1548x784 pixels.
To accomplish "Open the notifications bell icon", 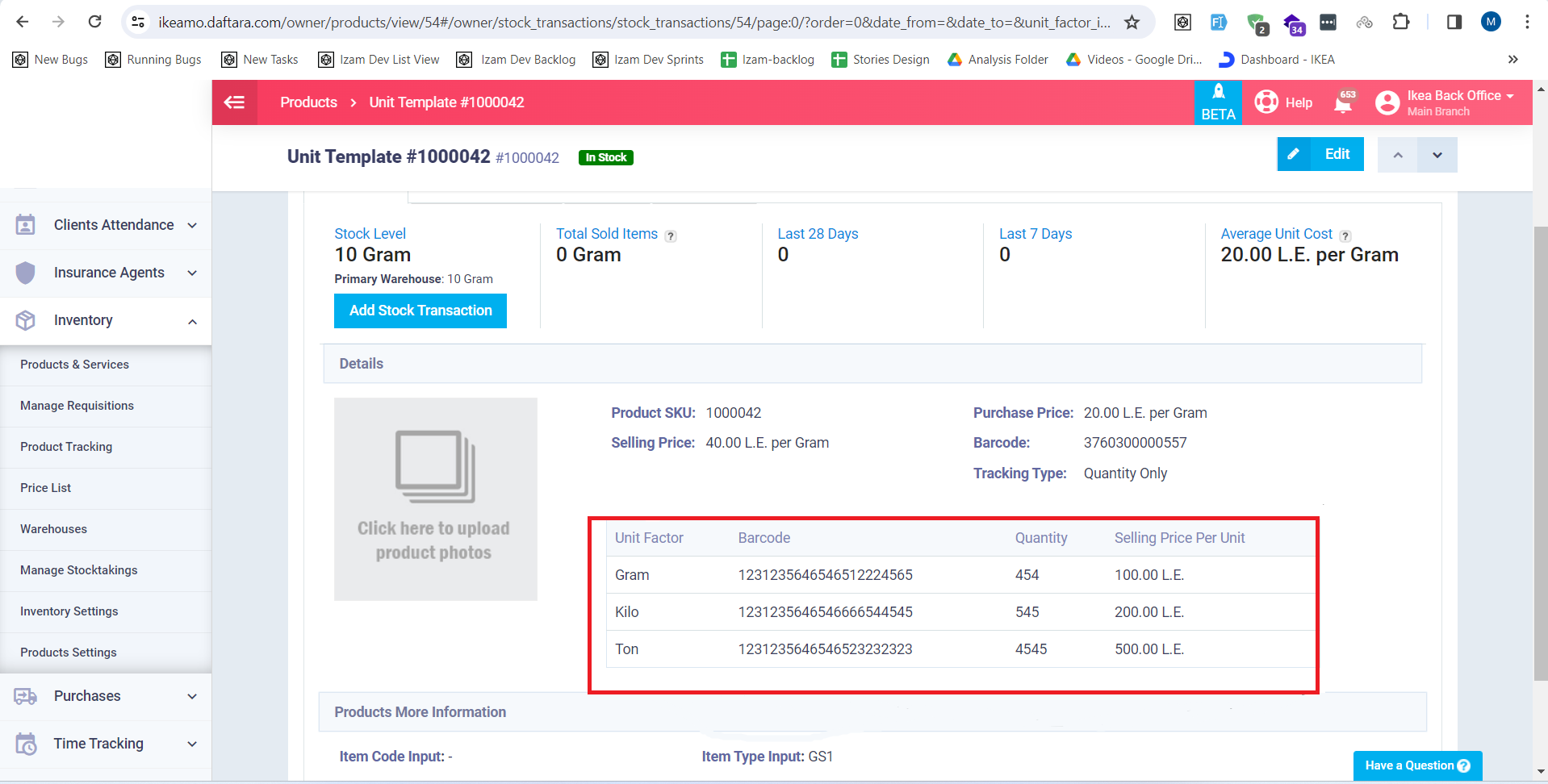I will coord(1344,103).
